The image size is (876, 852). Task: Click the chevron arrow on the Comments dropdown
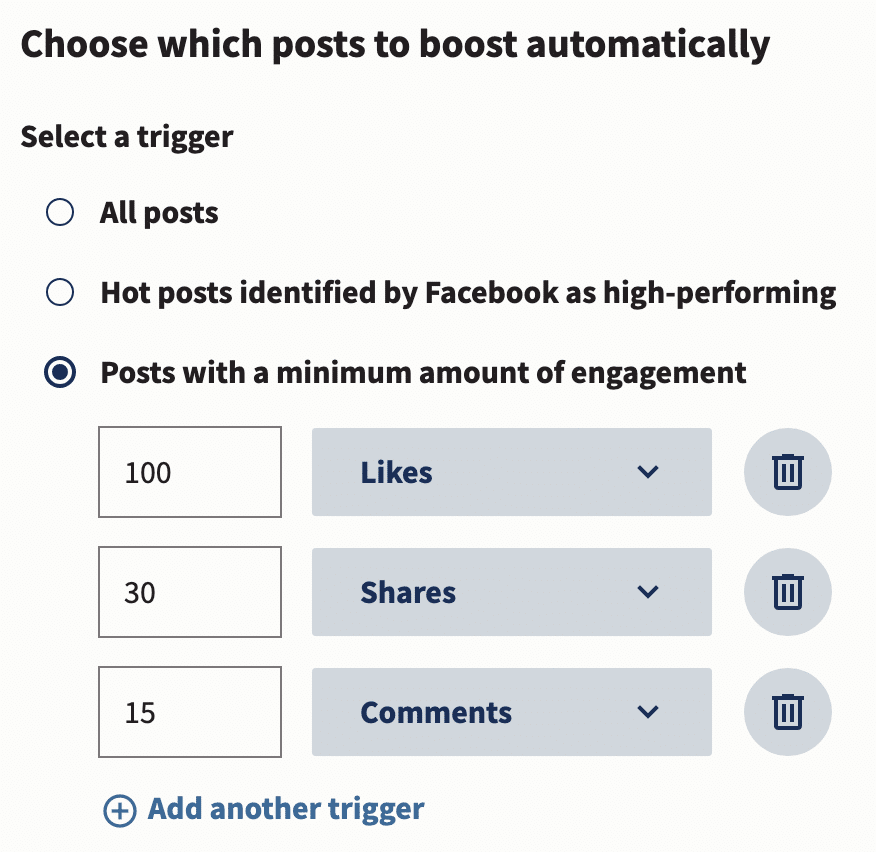[x=648, y=712]
